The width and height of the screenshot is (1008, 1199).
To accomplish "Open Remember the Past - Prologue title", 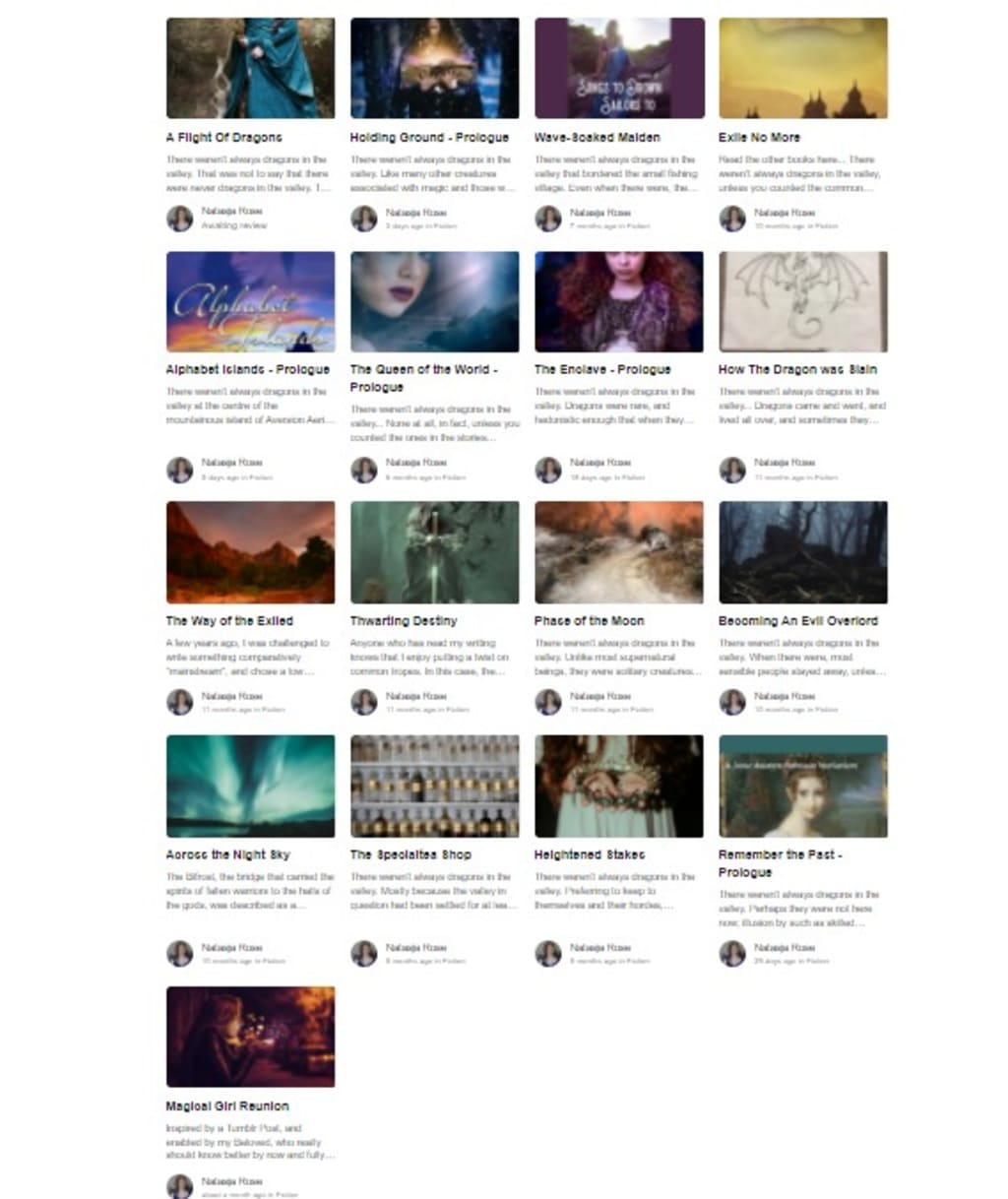I will pyautogui.click(x=780, y=863).
